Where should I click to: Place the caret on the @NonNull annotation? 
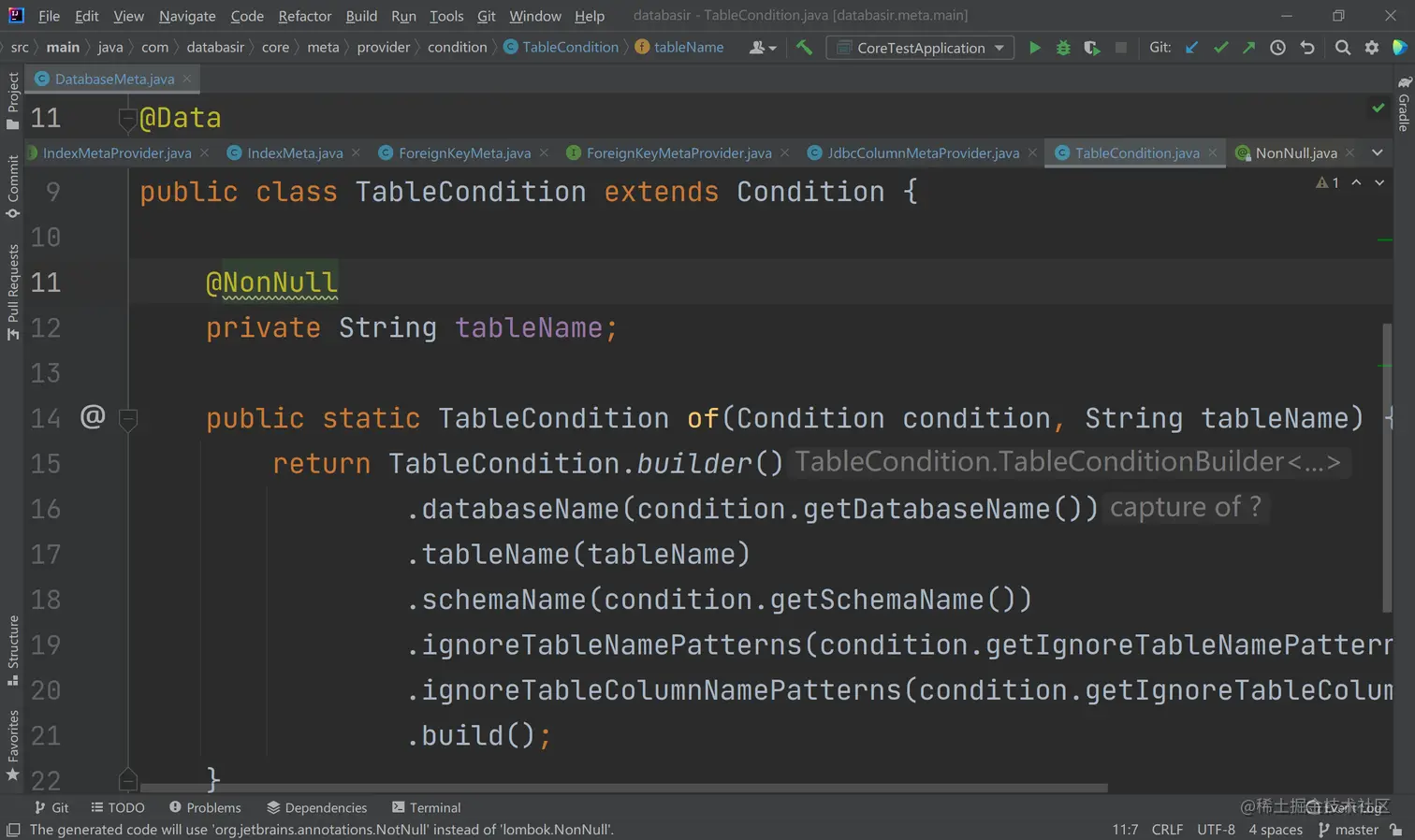pyautogui.click(x=271, y=282)
